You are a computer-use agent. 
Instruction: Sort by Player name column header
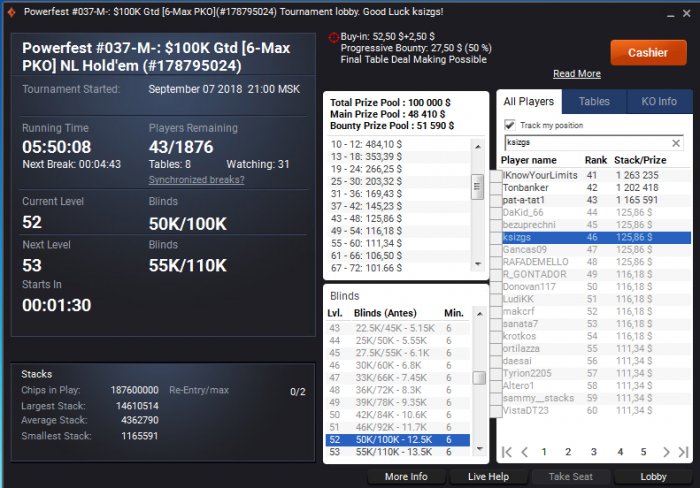pyautogui.click(x=529, y=160)
